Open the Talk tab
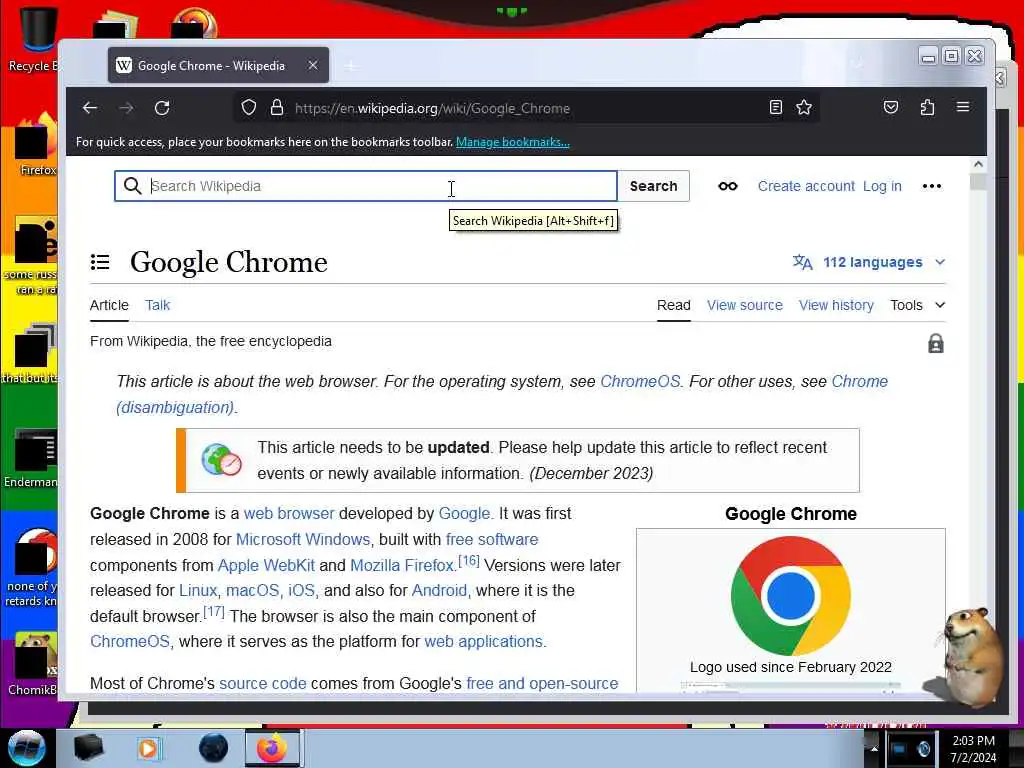Screen dimensions: 1024x768 pos(157,305)
